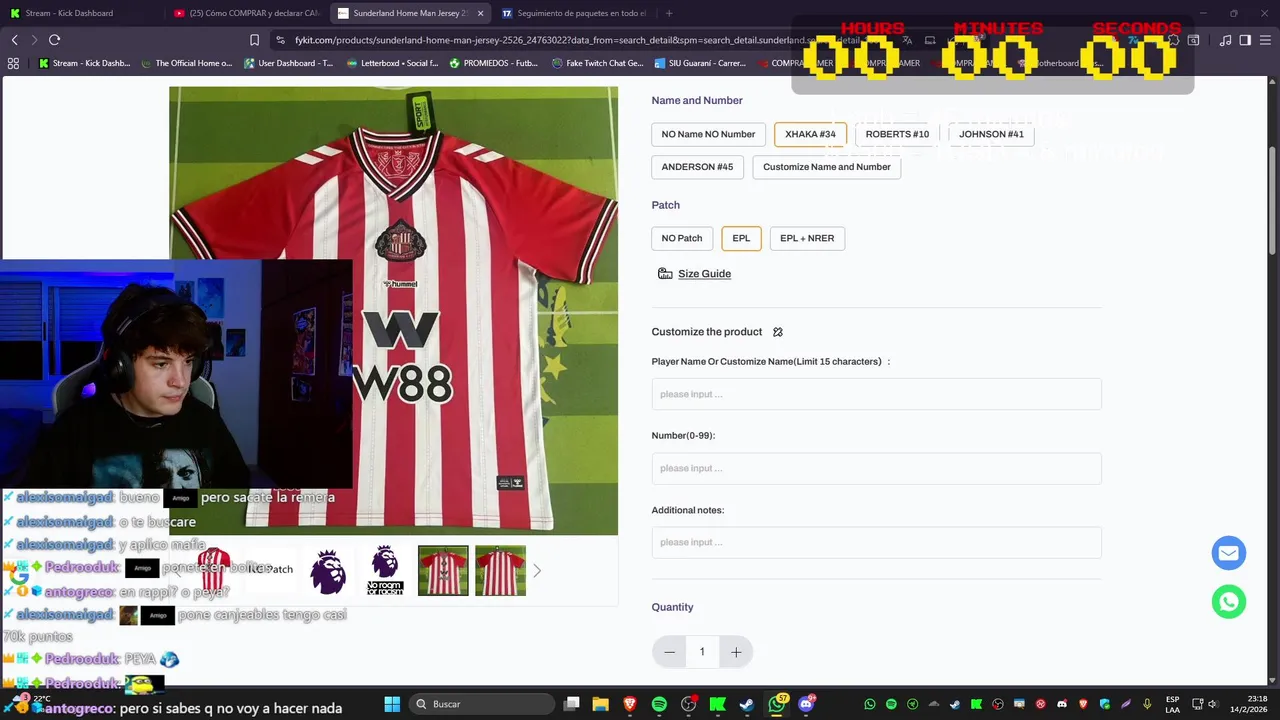The height and width of the screenshot is (720, 1280).
Task: Increase quantity with the plus button
Action: (736, 652)
